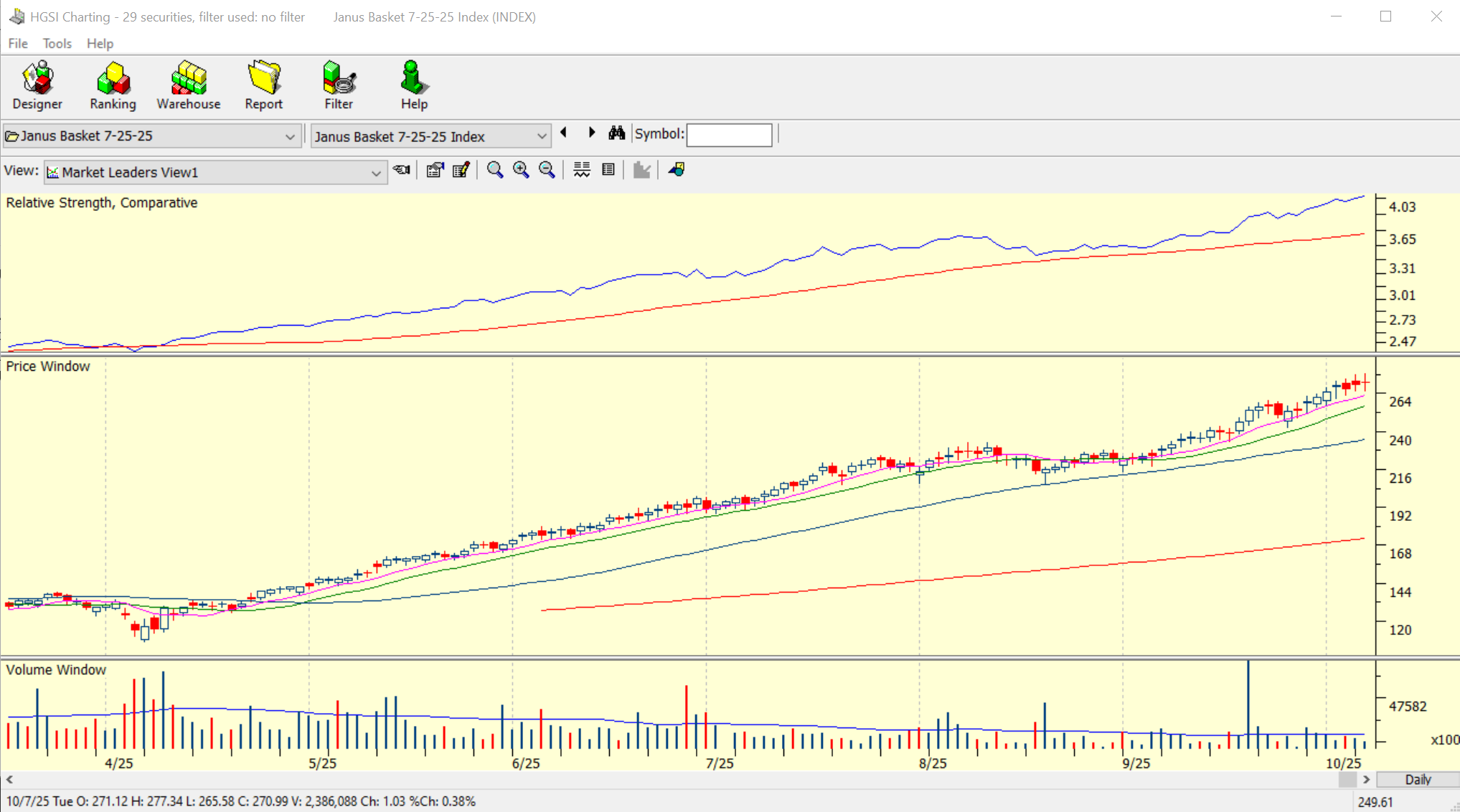Image resolution: width=1460 pixels, height=812 pixels.
Task: Click the edit view pencil icon
Action: point(461,170)
